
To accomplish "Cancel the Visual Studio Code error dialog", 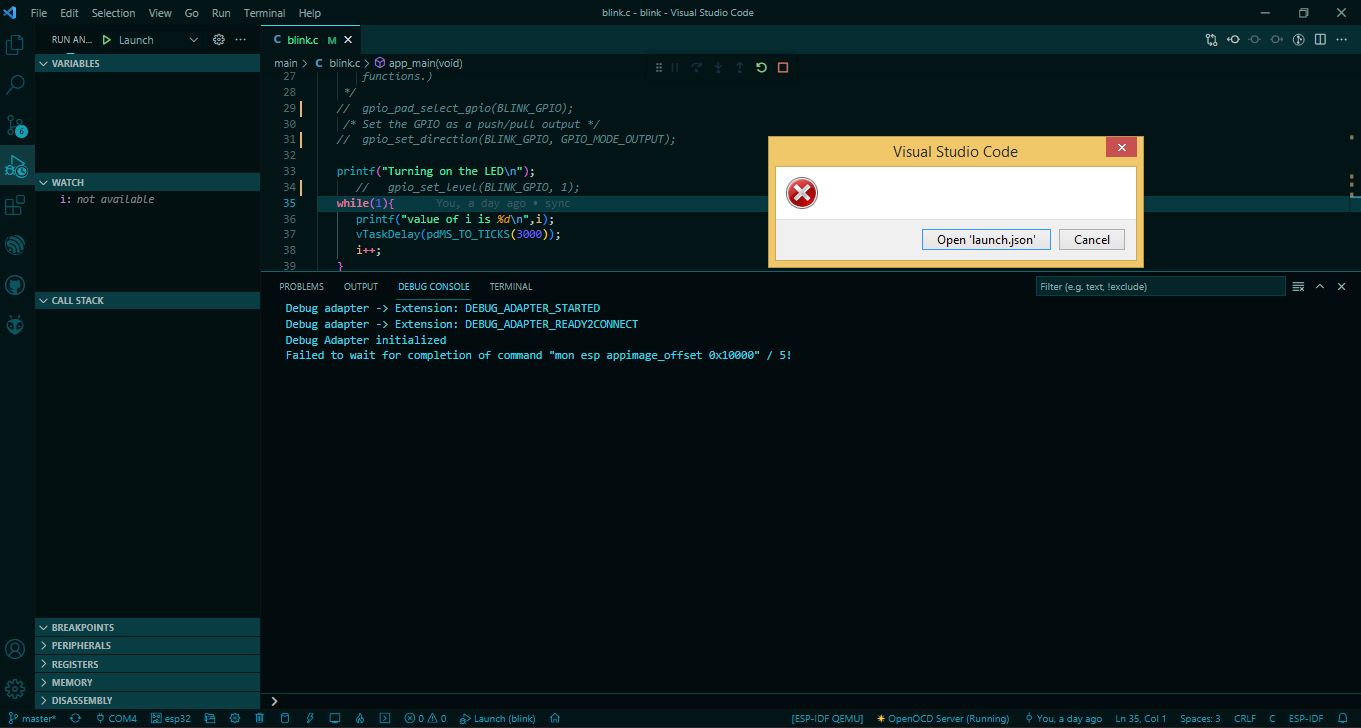I will tap(1091, 239).
